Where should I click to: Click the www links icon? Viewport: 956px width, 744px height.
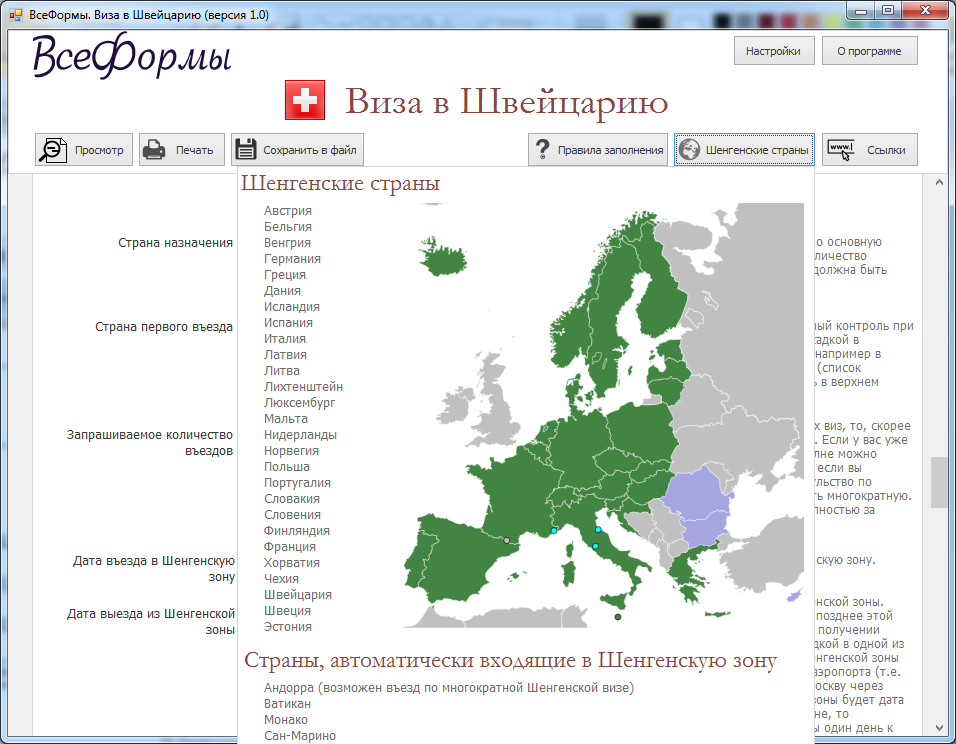[841, 150]
